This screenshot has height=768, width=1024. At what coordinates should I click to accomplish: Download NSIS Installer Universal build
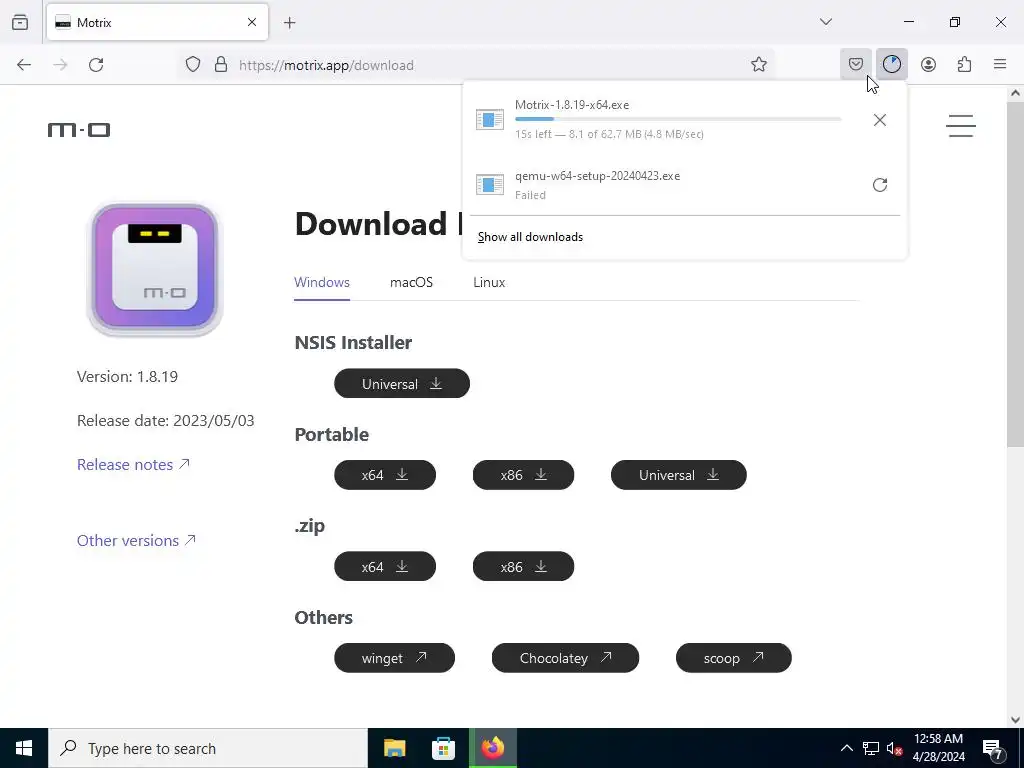[x=402, y=383]
